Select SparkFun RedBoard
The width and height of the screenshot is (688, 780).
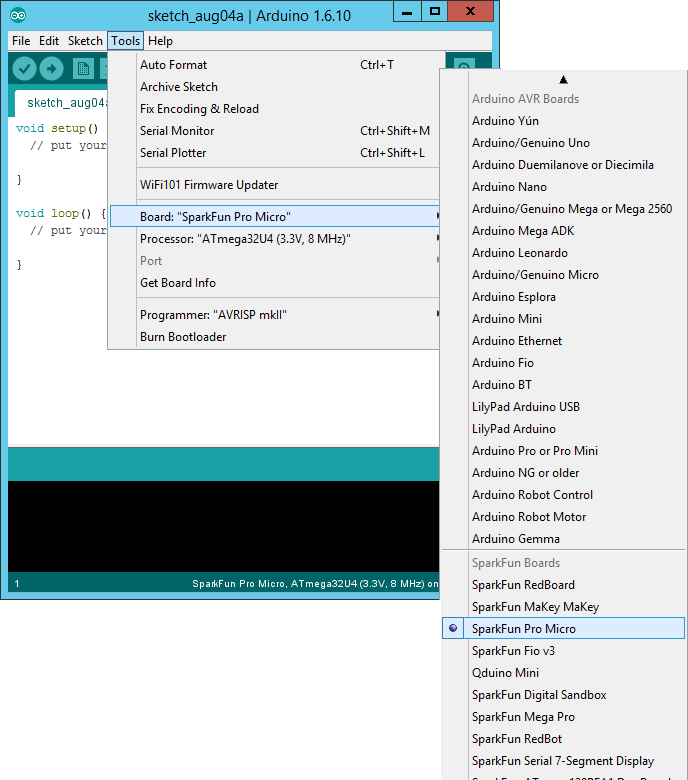563,585
